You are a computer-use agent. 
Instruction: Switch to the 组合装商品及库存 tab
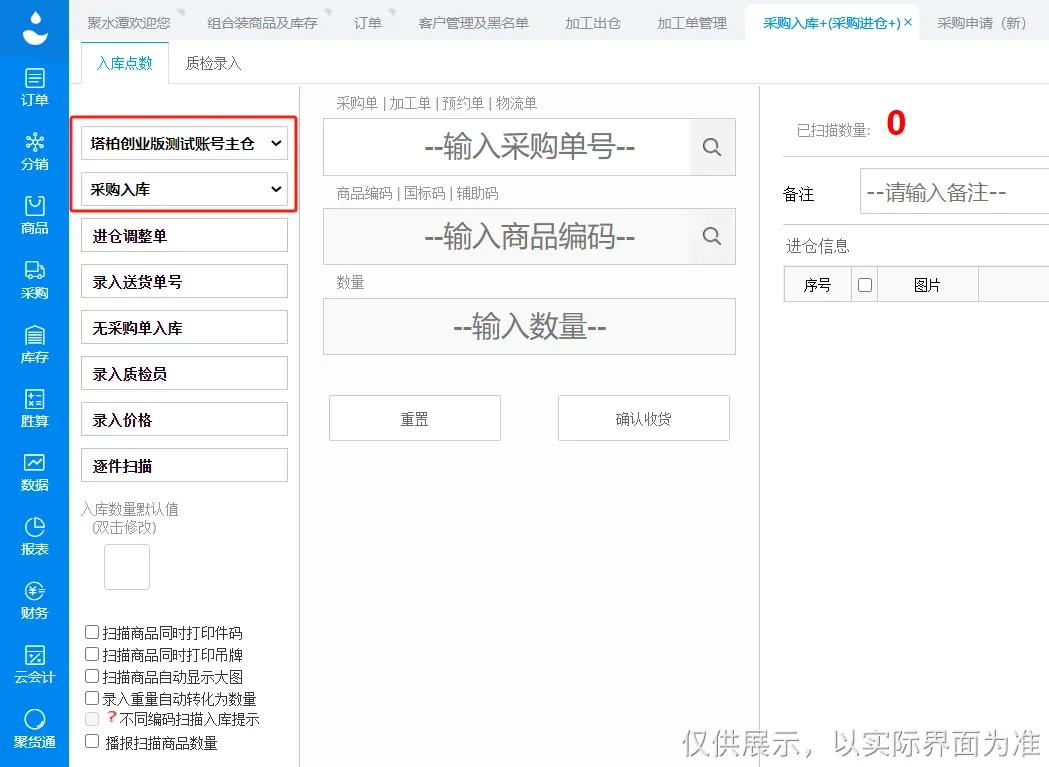point(262,23)
